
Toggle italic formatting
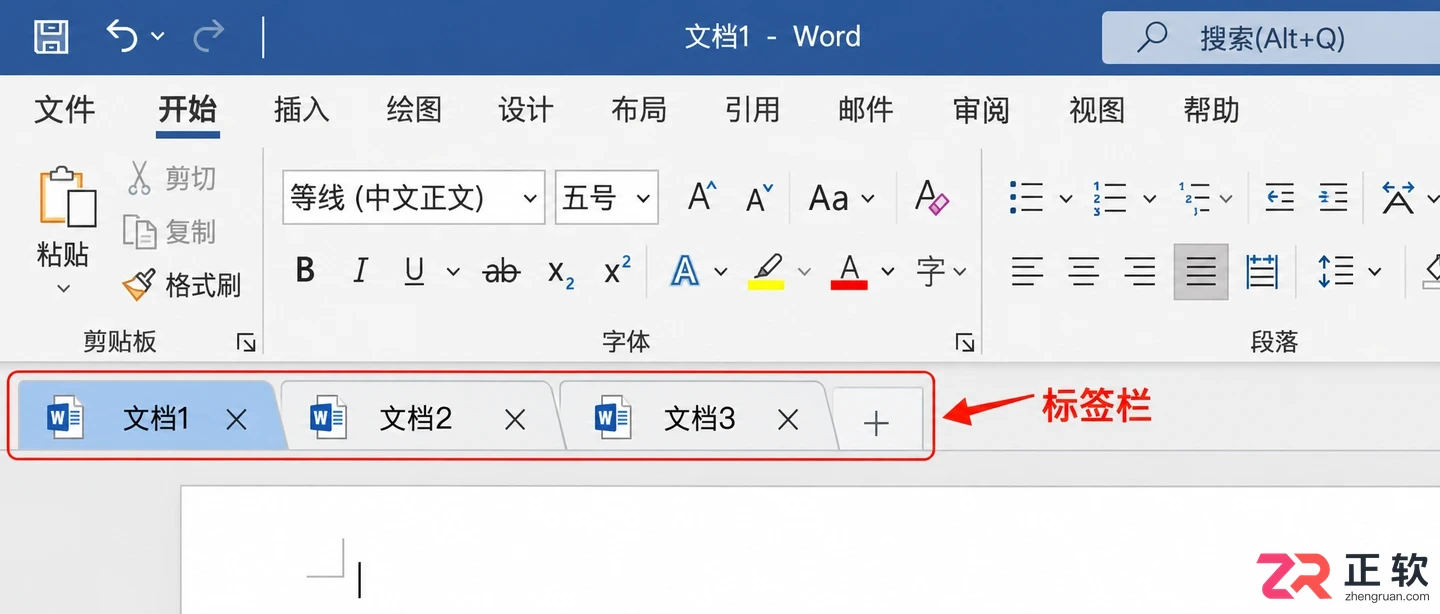361,270
